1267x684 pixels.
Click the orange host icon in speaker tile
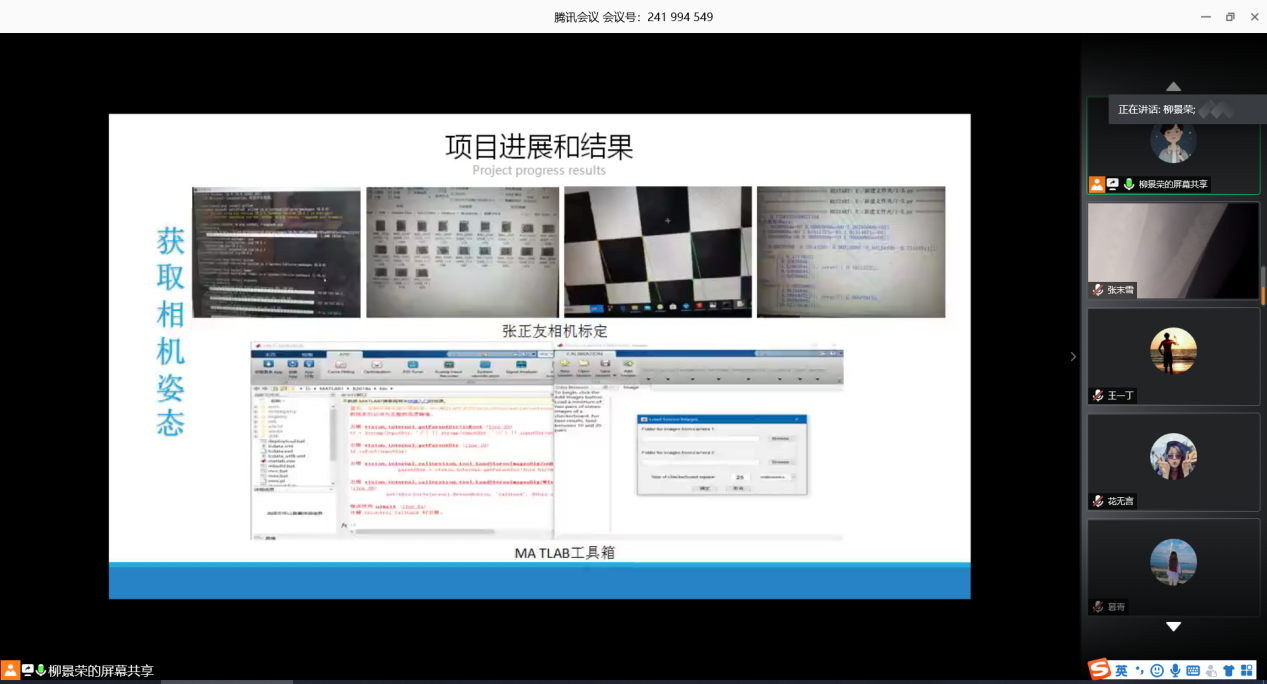[x=1097, y=184]
